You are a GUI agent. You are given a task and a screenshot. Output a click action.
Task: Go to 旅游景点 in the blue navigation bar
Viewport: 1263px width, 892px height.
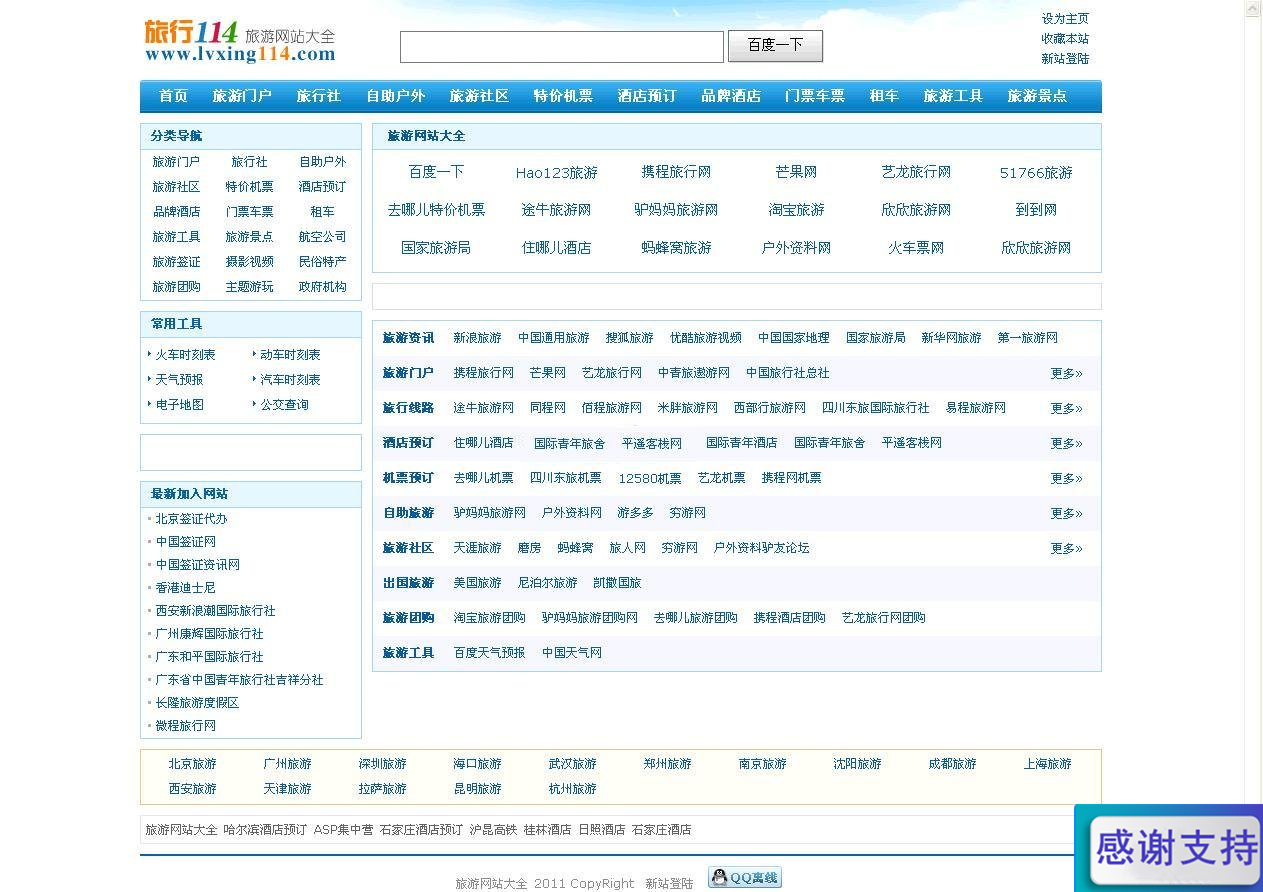click(x=1037, y=96)
